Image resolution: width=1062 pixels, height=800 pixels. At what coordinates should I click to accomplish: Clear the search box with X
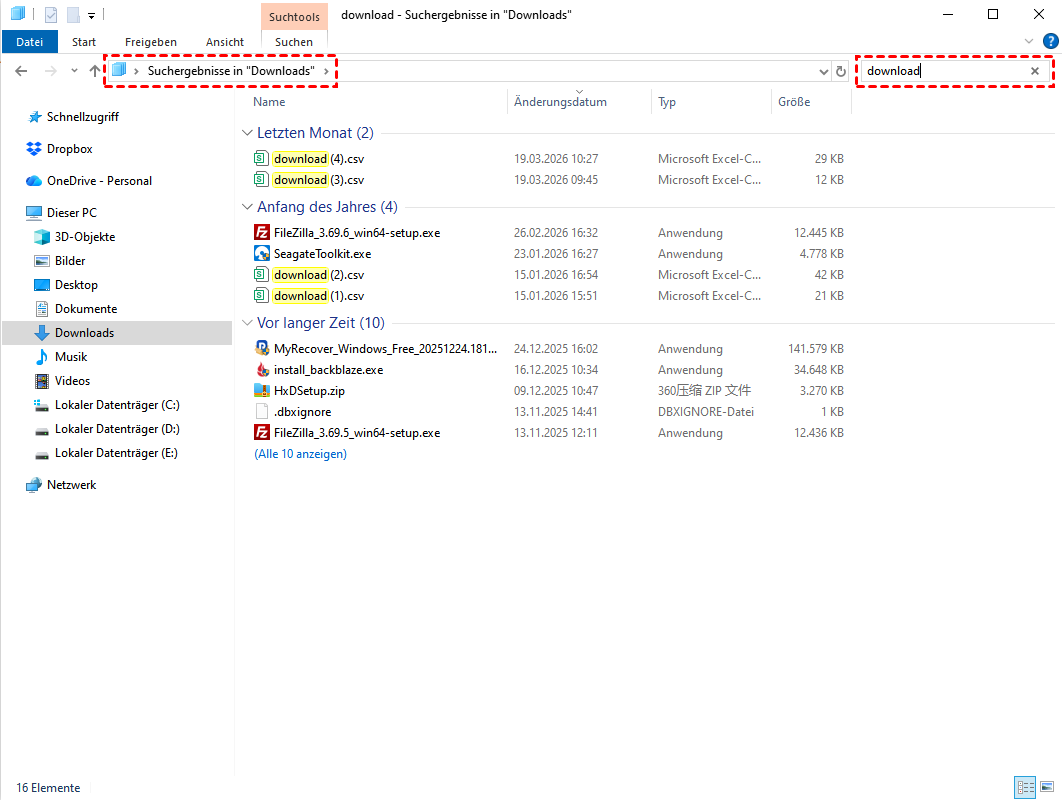[x=1035, y=71]
